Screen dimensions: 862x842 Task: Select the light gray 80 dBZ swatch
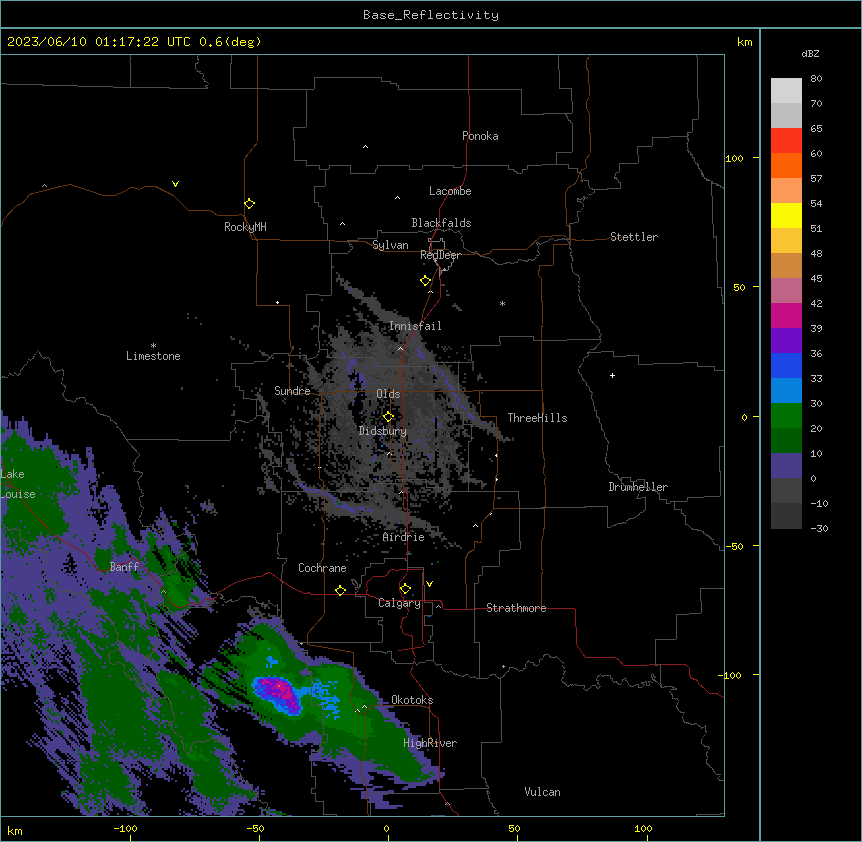pyautogui.click(x=786, y=90)
